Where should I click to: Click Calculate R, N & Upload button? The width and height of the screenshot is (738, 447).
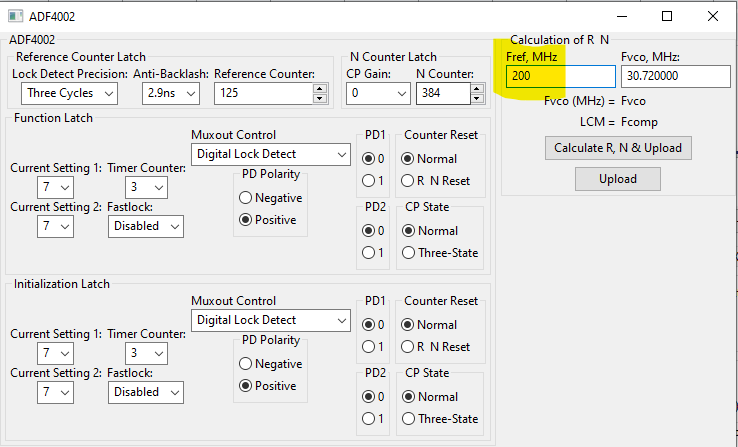pos(618,148)
